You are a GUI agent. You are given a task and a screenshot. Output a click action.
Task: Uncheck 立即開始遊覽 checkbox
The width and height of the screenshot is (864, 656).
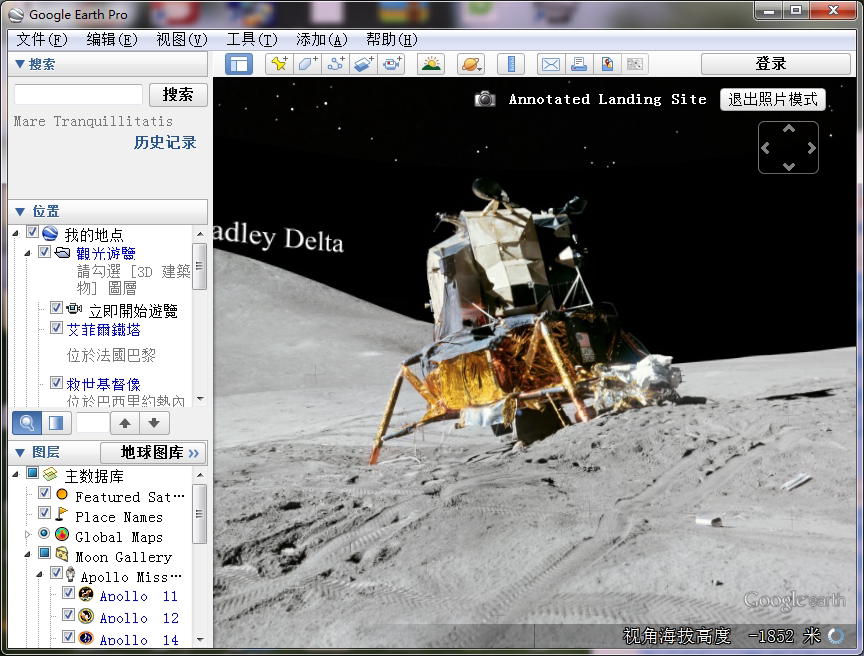click(56, 307)
